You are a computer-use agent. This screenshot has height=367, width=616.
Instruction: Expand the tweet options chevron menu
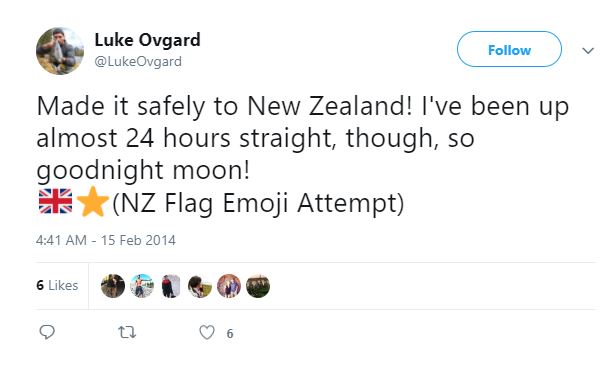click(x=588, y=50)
